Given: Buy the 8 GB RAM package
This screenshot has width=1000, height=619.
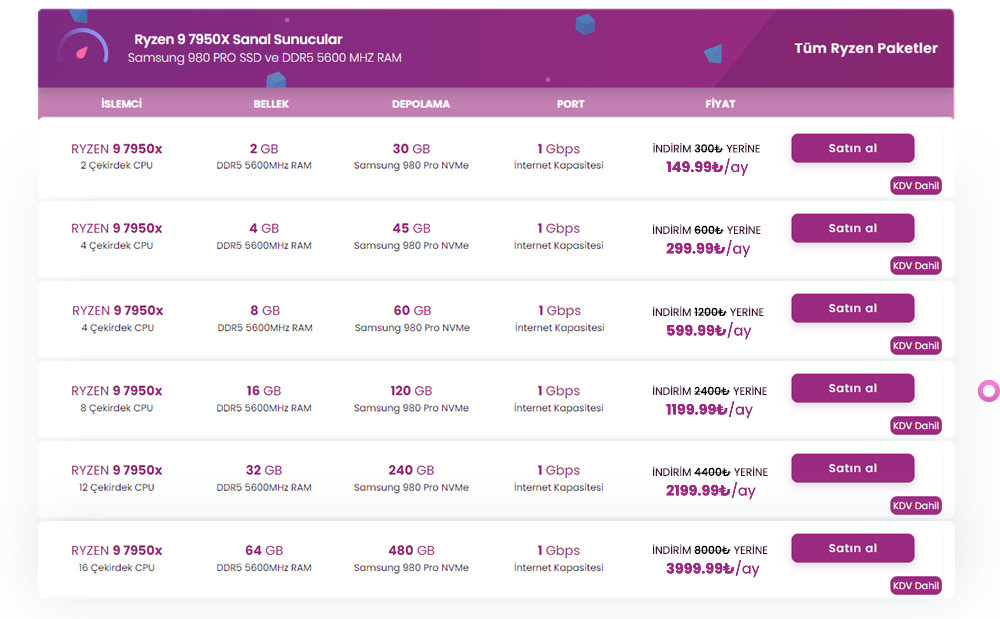Looking at the screenshot, I should pyautogui.click(x=852, y=308).
